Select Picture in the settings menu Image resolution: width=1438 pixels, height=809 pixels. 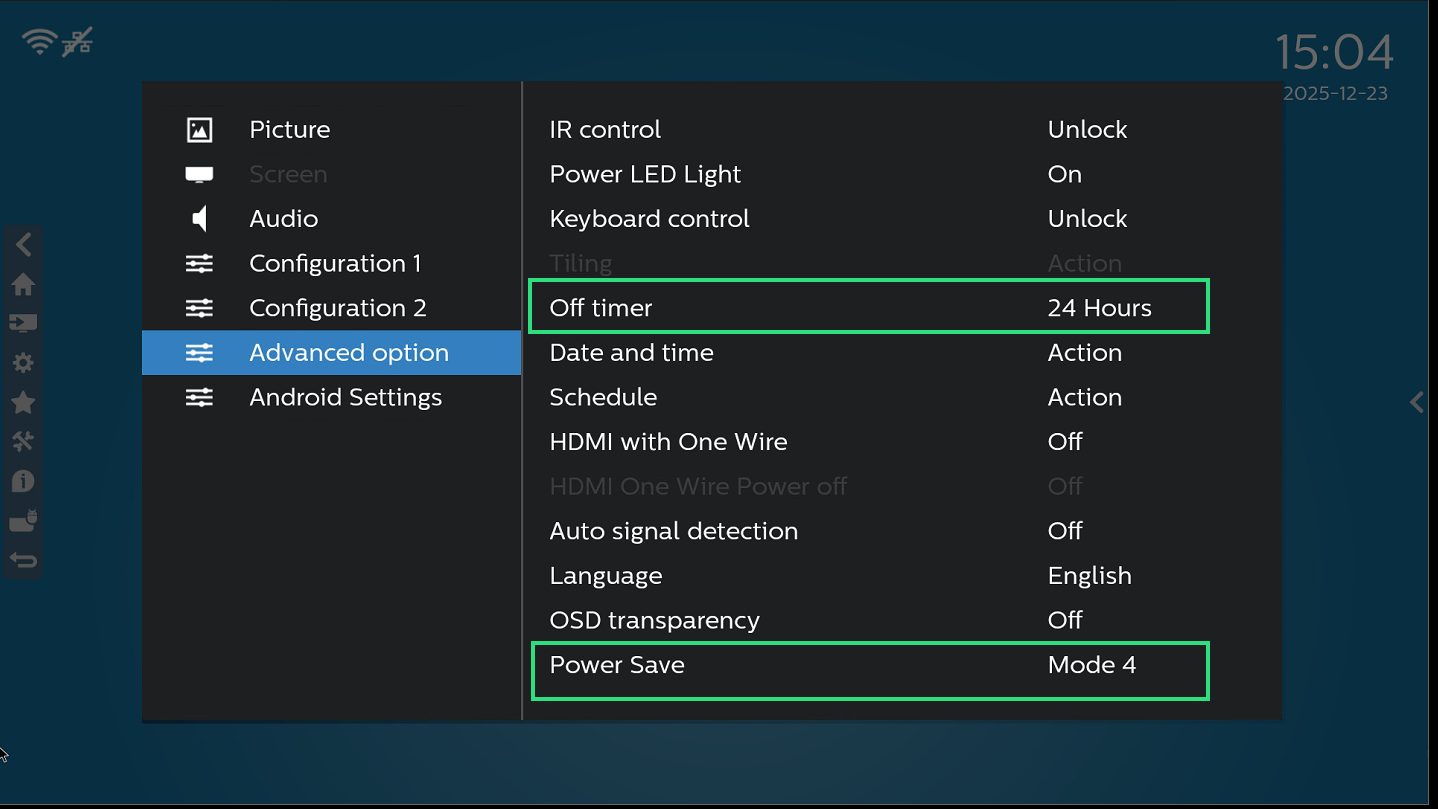point(289,130)
